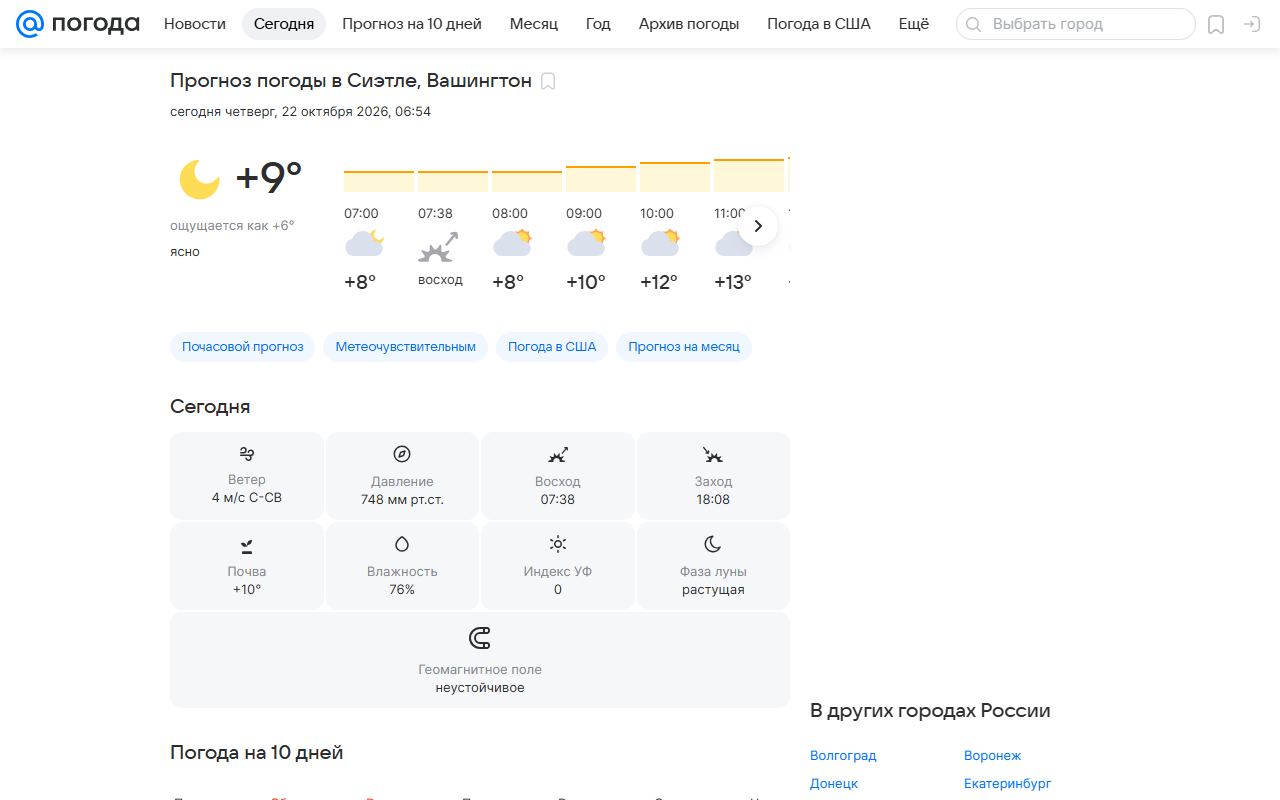Click the +12° value at 10:00
Image resolution: width=1280 pixels, height=800 pixels.
pyautogui.click(x=659, y=283)
